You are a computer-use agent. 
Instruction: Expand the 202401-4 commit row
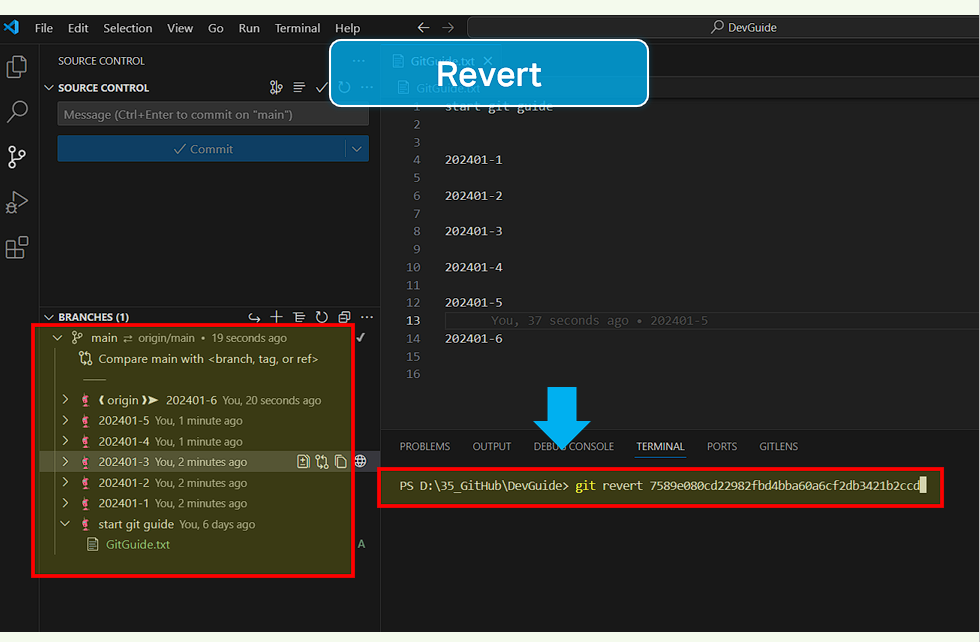tap(65, 441)
